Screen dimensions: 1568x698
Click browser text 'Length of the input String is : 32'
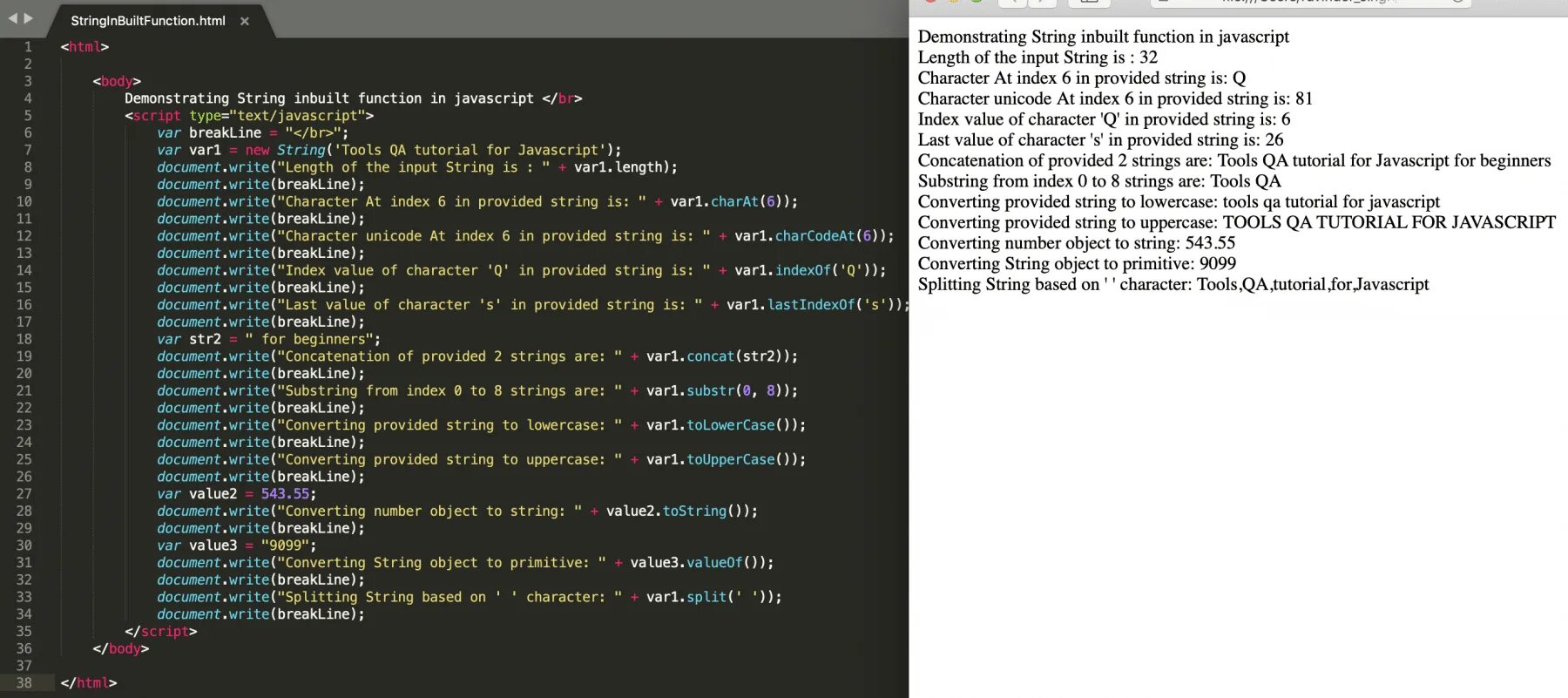(1038, 58)
